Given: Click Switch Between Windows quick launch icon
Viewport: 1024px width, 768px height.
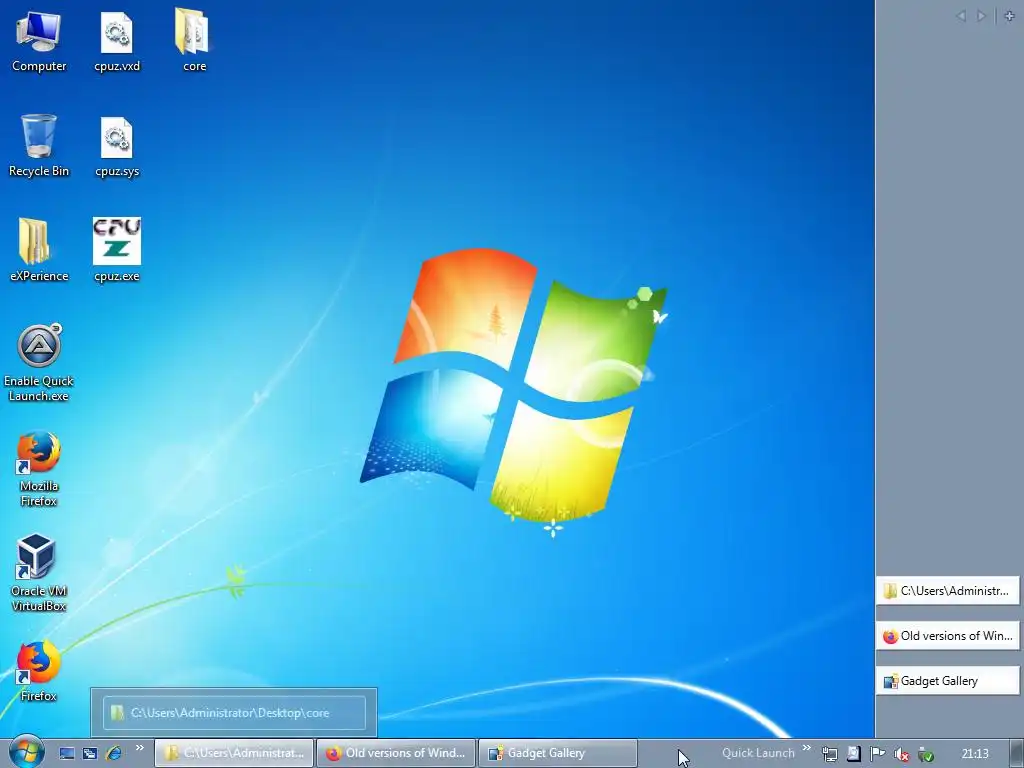Looking at the screenshot, I should [90, 754].
